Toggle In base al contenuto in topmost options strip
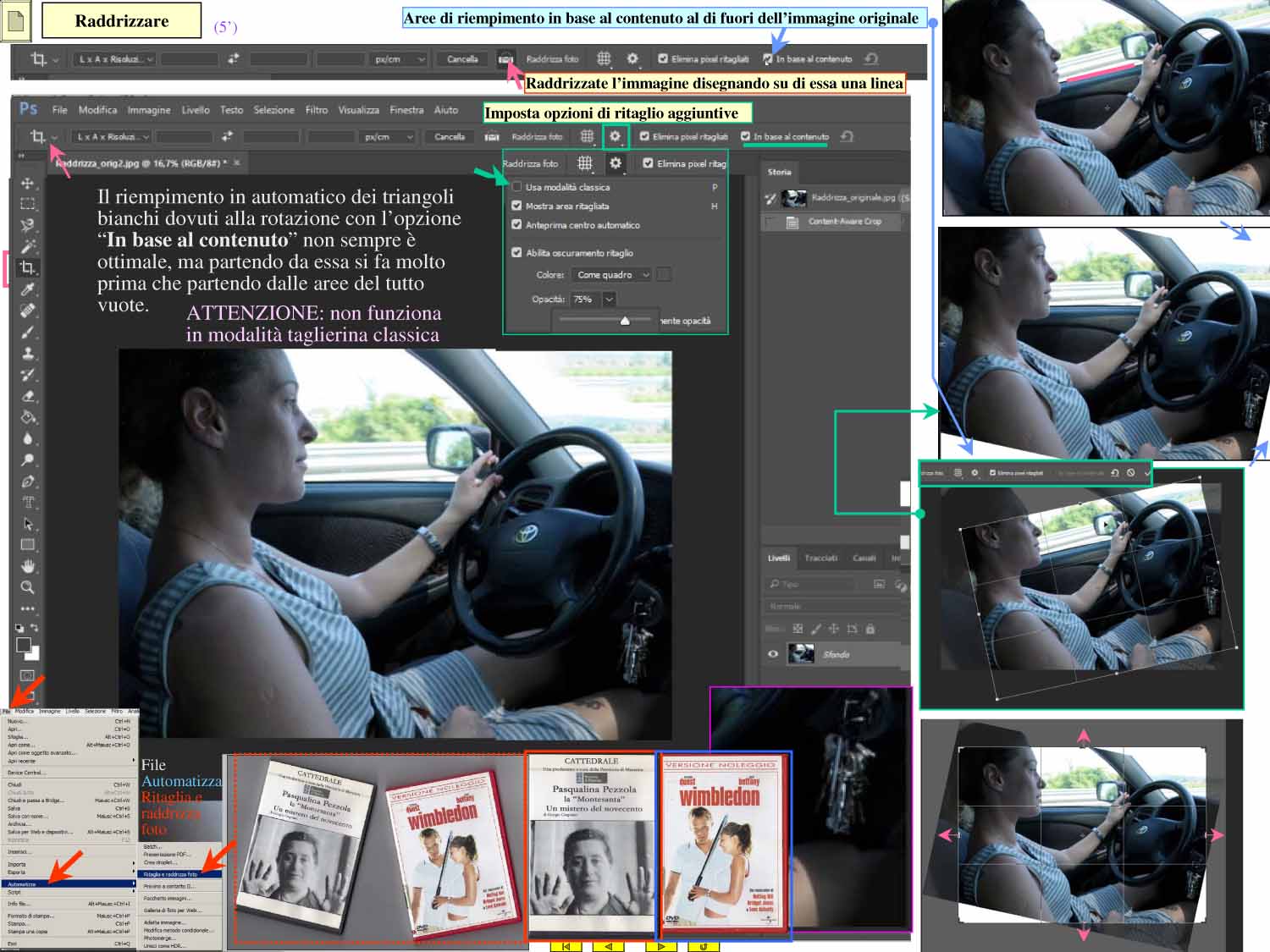This screenshot has height=952, width=1270. tap(768, 59)
